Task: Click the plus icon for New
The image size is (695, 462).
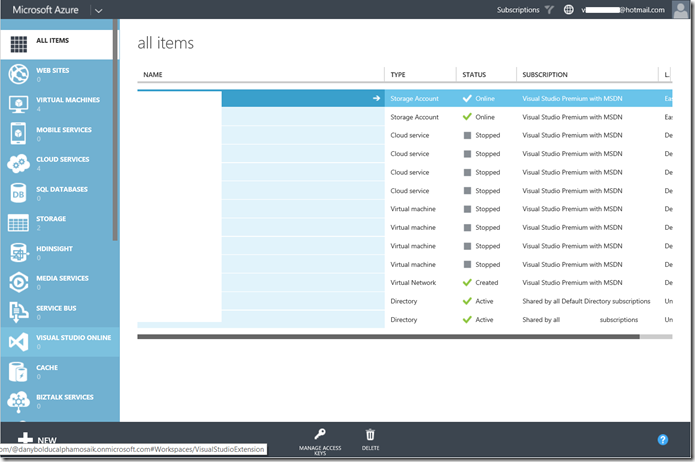Action: (x=25, y=438)
